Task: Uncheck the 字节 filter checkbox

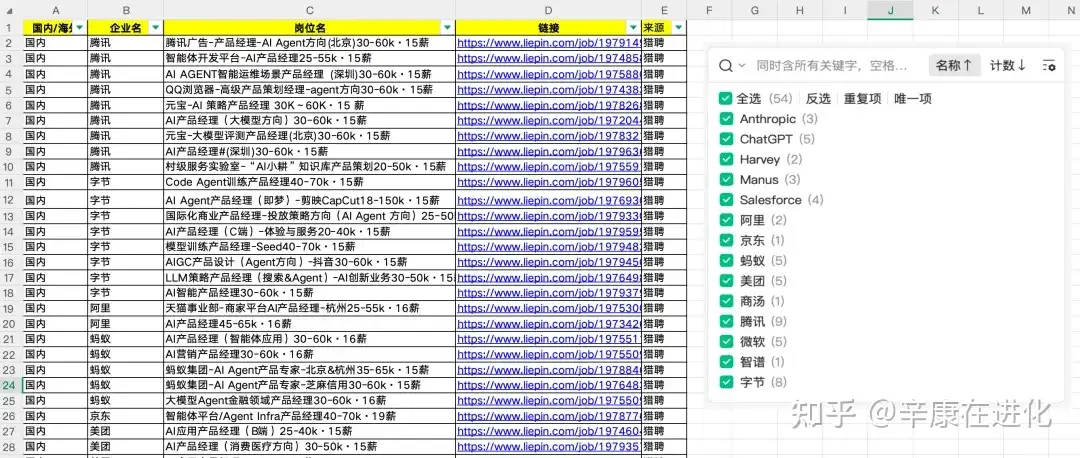Action: tap(725, 382)
